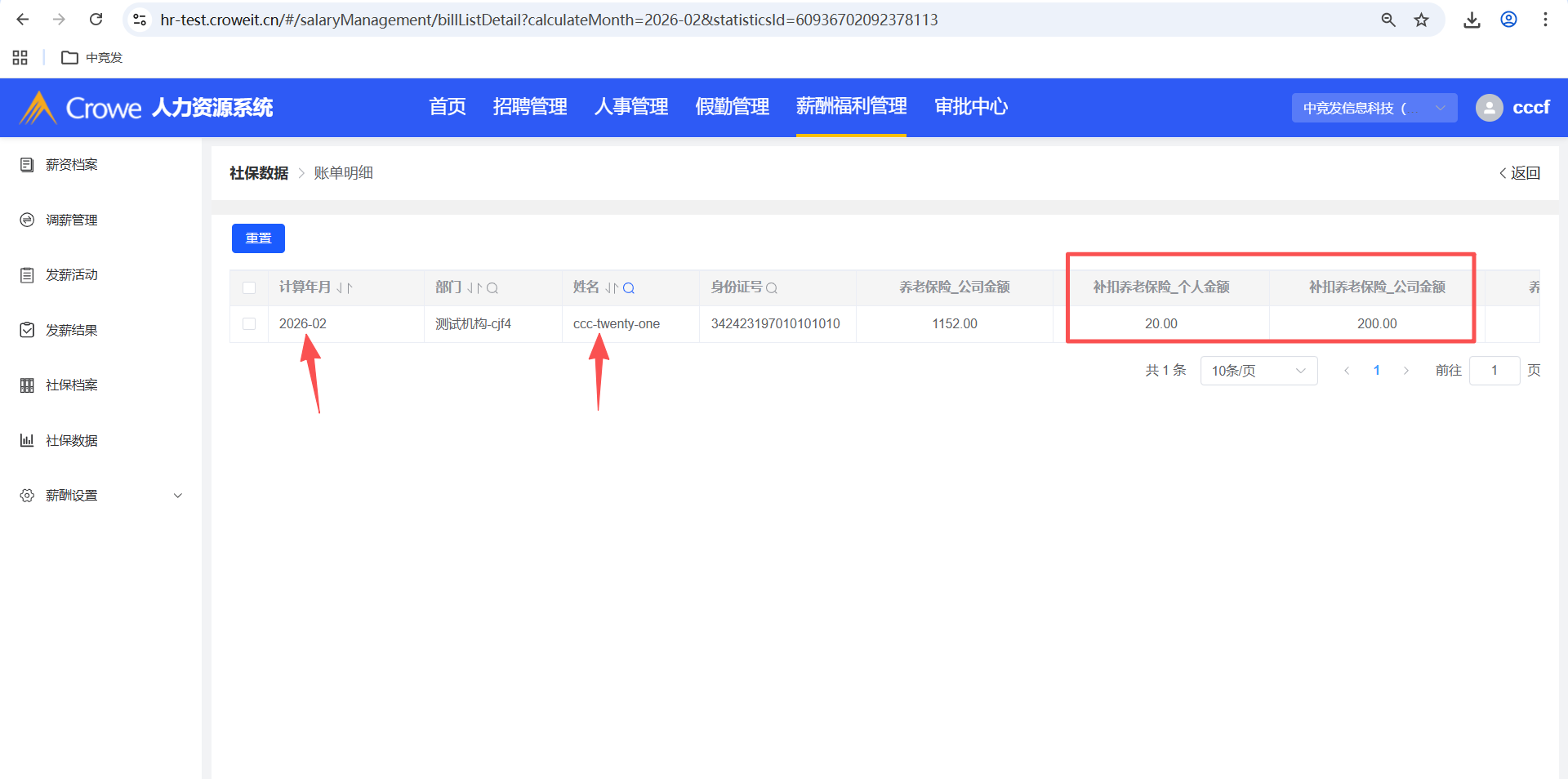Click the 返回 link to go back
The image size is (1568, 779).
coord(1520,173)
